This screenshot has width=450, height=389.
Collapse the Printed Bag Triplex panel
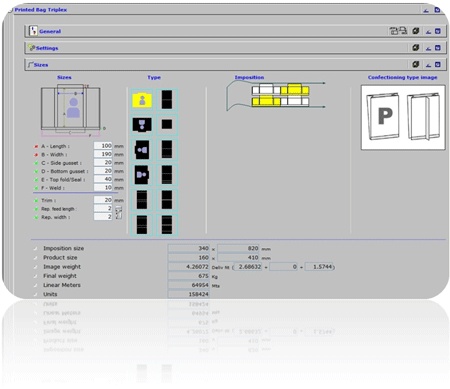coord(426,10)
